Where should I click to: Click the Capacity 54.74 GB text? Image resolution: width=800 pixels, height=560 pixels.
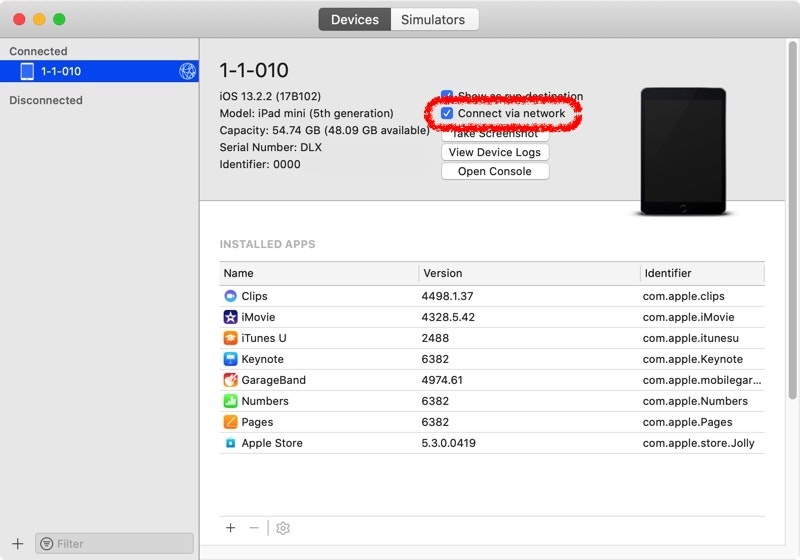click(x=324, y=130)
